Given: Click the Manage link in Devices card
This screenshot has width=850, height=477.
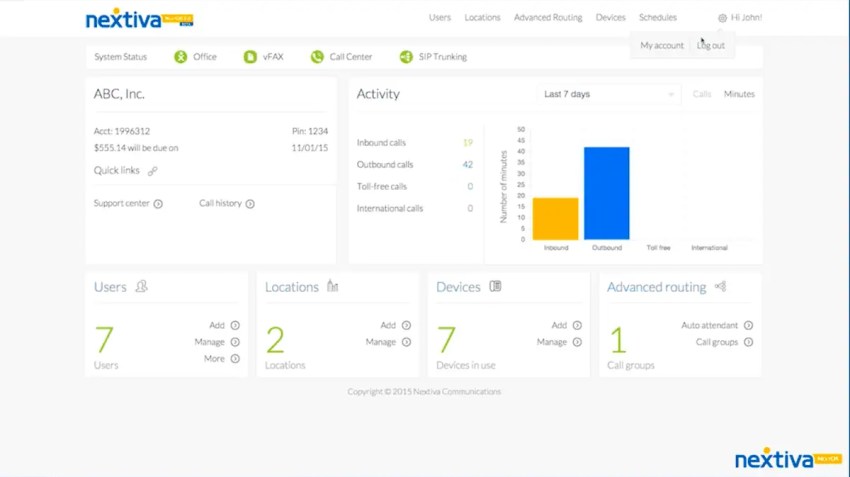Looking at the screenshot, I should [x=552, y=342].
